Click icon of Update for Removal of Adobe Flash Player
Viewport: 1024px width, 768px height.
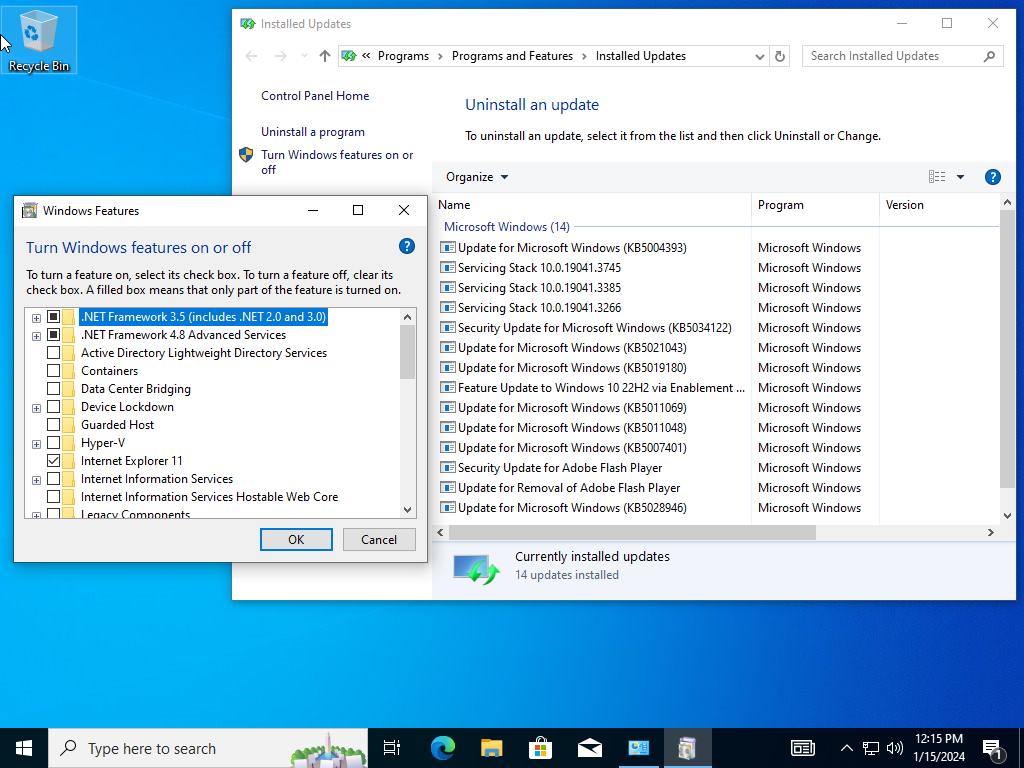447,488
